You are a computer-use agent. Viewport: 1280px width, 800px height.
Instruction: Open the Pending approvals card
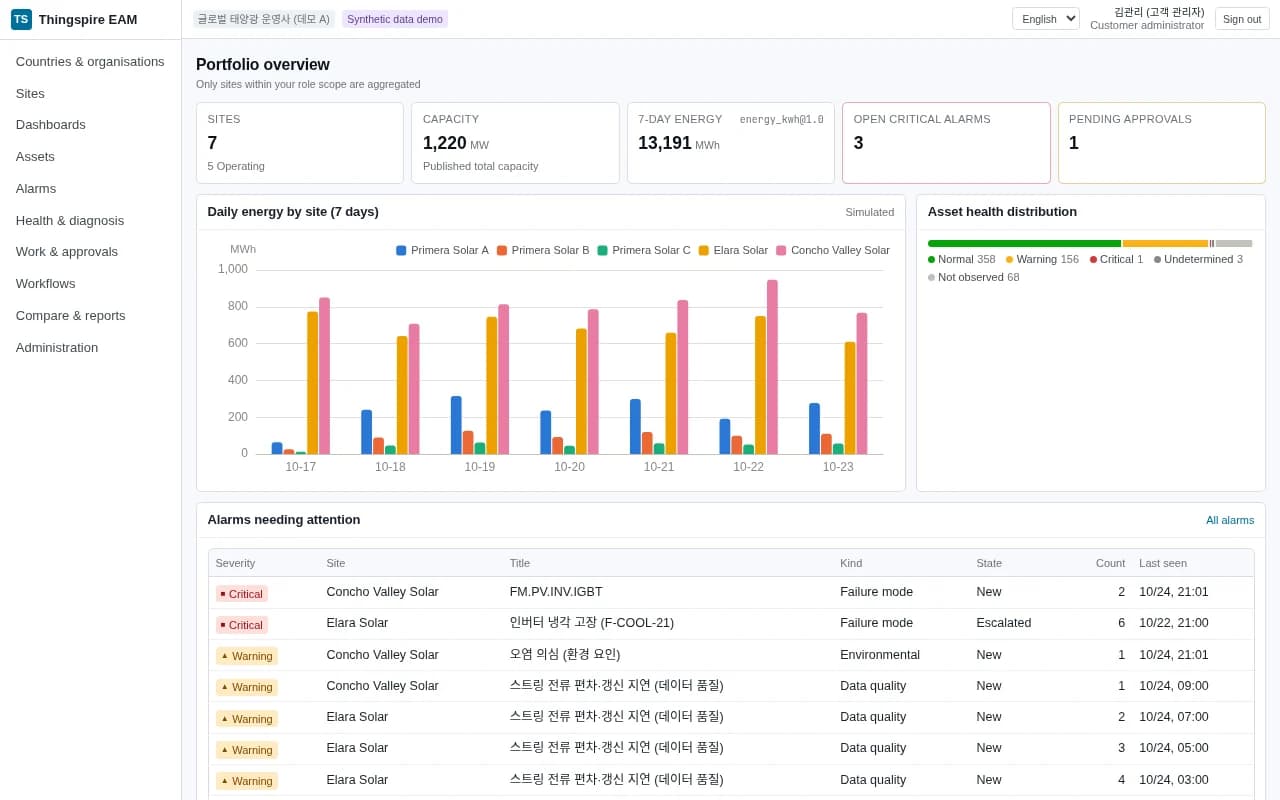tap(1162, 143)
